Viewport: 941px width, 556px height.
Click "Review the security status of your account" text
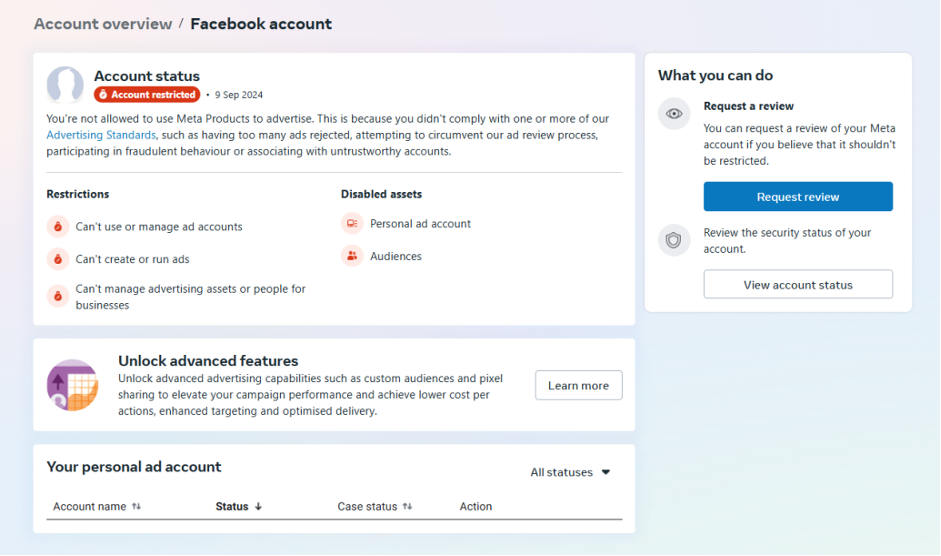[787, 241]
